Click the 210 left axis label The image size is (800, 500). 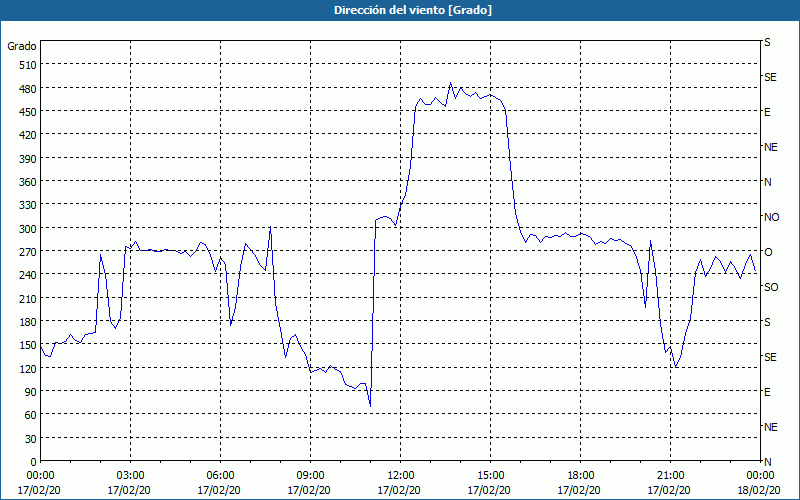pyautogui.click(x=29, y=298)
